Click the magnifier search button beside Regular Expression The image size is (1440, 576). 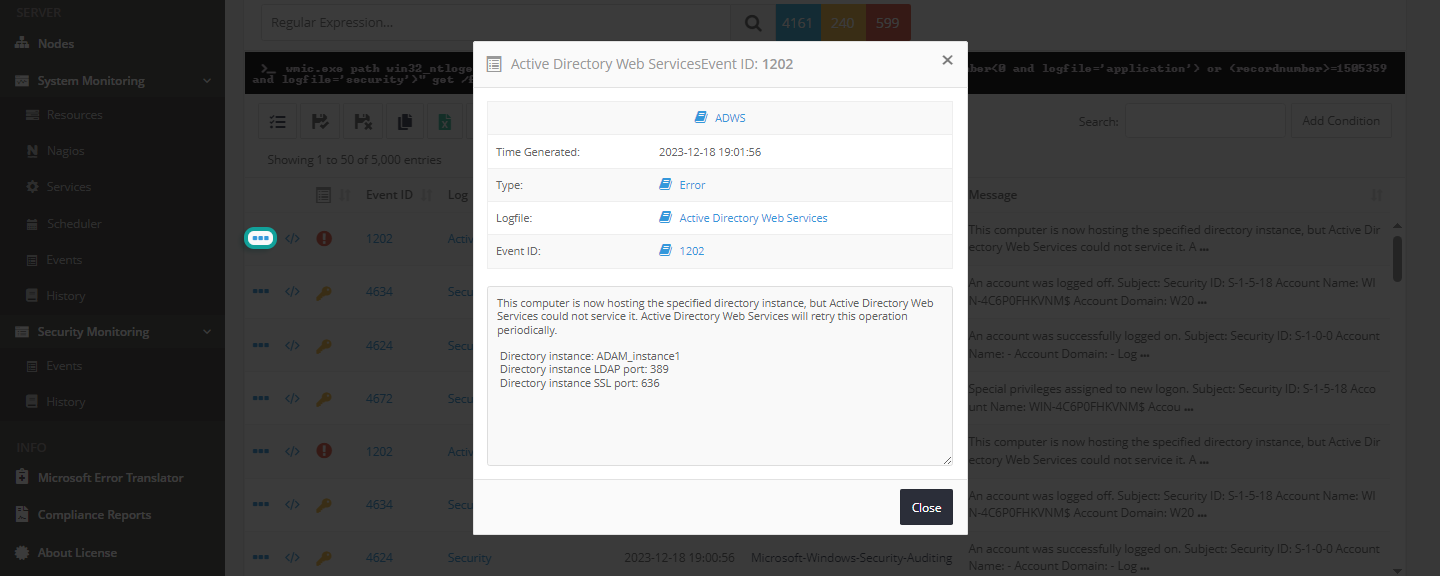753,23
